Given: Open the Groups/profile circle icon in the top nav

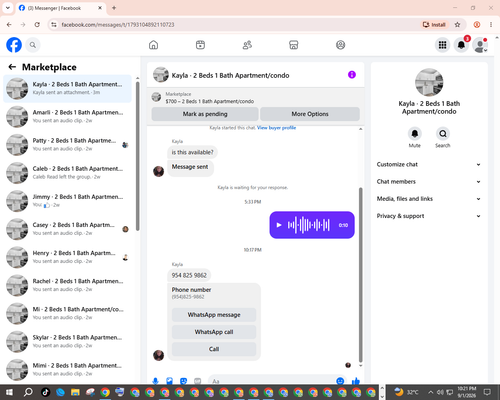Looking at the screenshot, I should click(340, 45).
